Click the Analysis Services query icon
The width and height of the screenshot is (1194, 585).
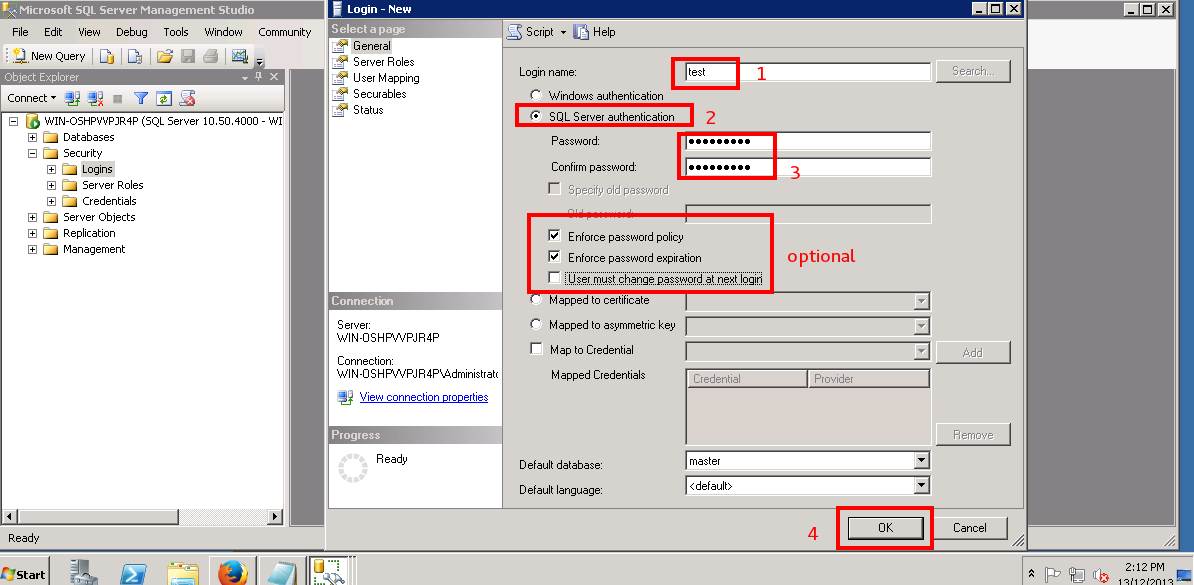click(x=135, y=56)
